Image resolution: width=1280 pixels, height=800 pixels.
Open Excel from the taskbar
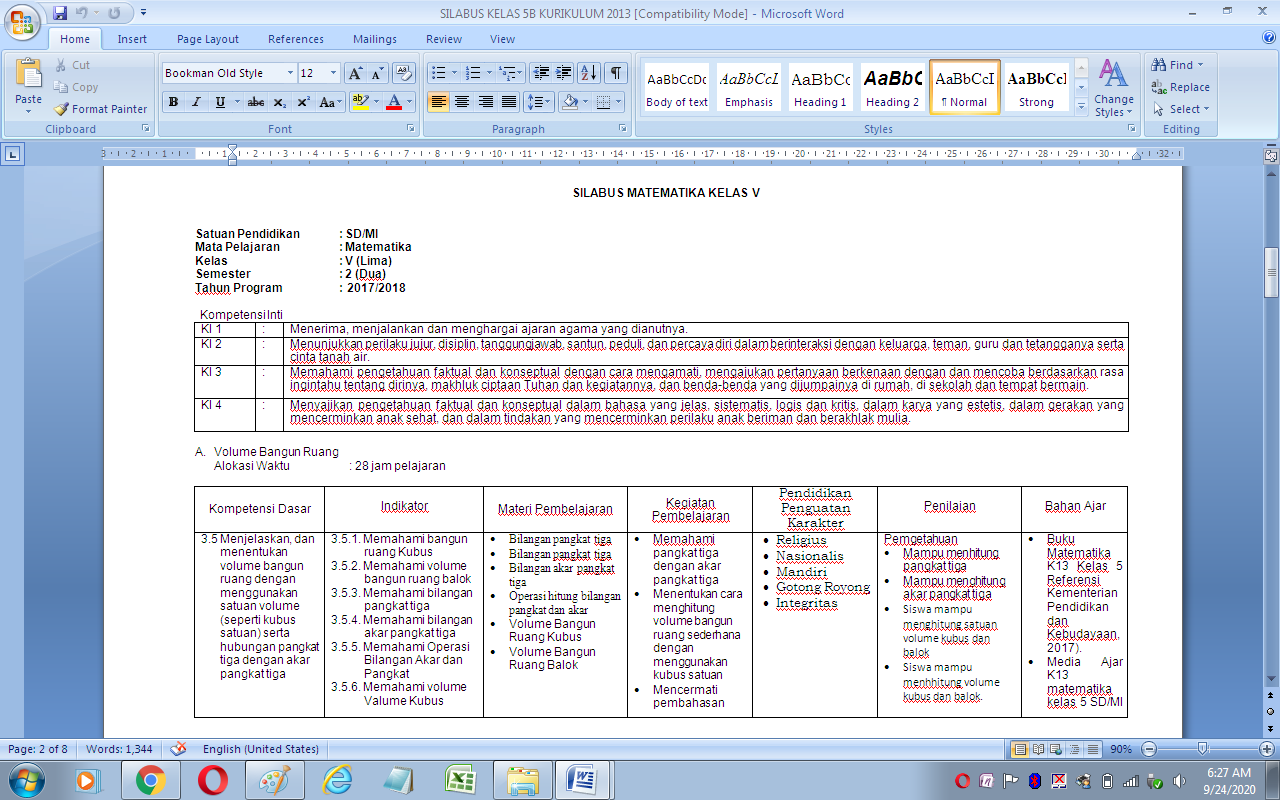click(x=459, y=780)
